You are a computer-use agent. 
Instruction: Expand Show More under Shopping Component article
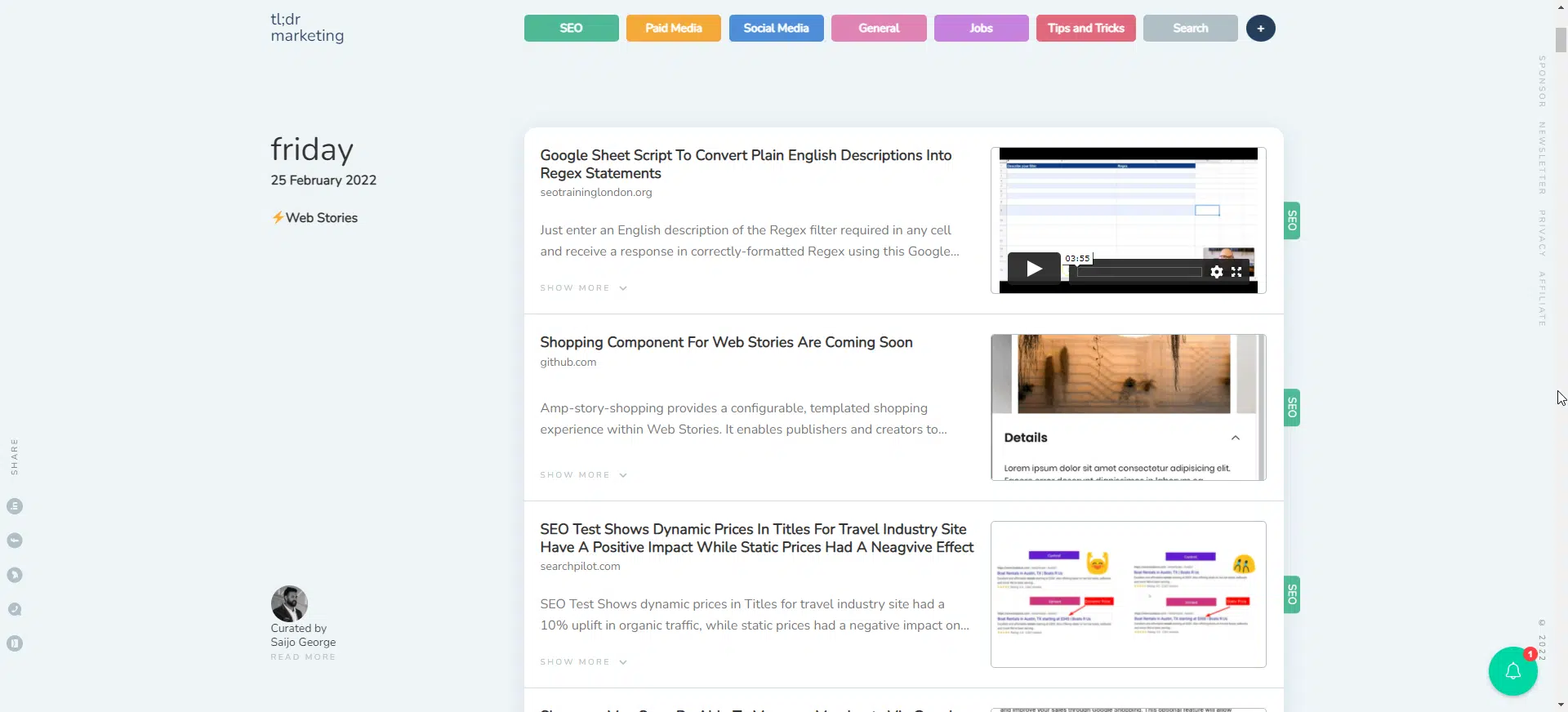583,475
